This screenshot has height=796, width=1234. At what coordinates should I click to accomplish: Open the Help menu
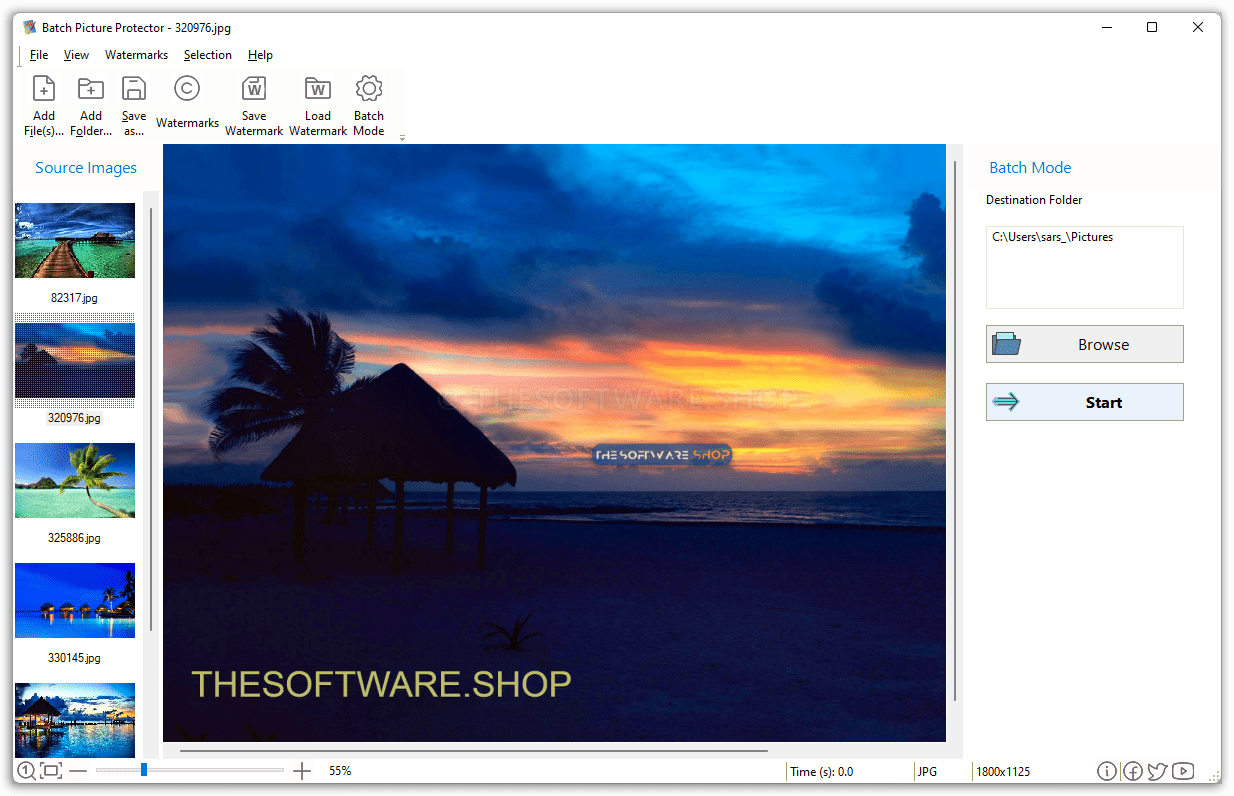pos(260,55)
